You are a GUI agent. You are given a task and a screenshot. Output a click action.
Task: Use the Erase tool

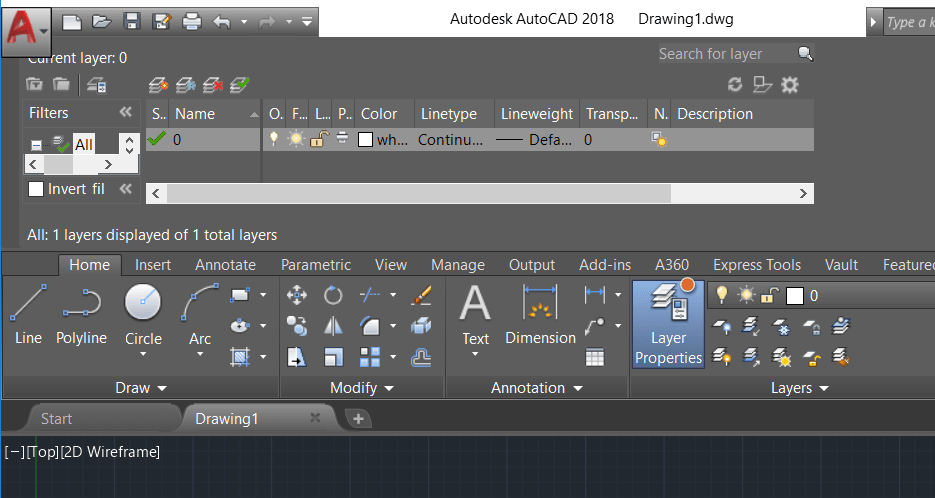coord(421,295)
